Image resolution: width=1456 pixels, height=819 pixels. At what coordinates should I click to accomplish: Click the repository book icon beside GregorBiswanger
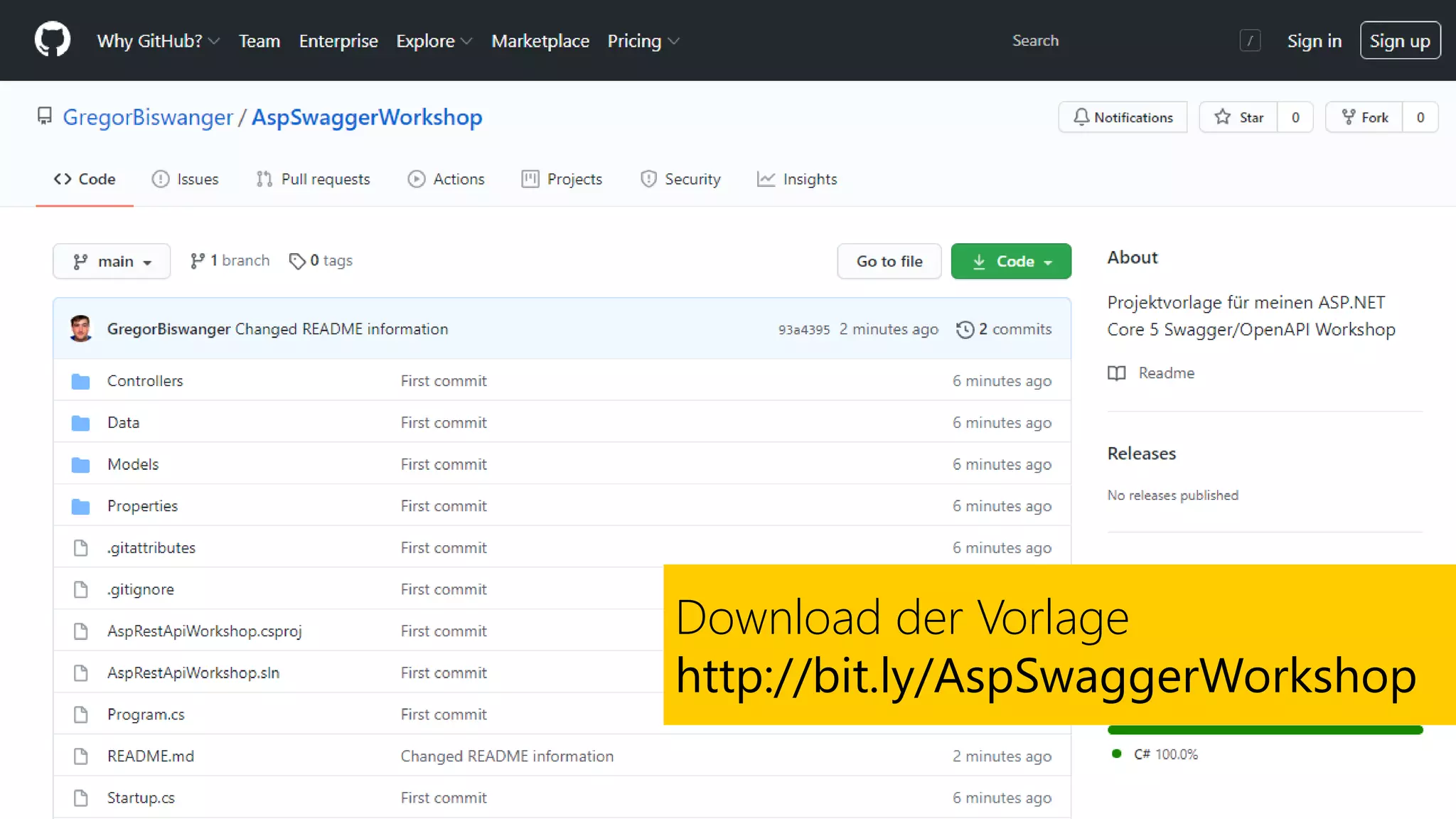pyautogui.click(x=45, y=116)
